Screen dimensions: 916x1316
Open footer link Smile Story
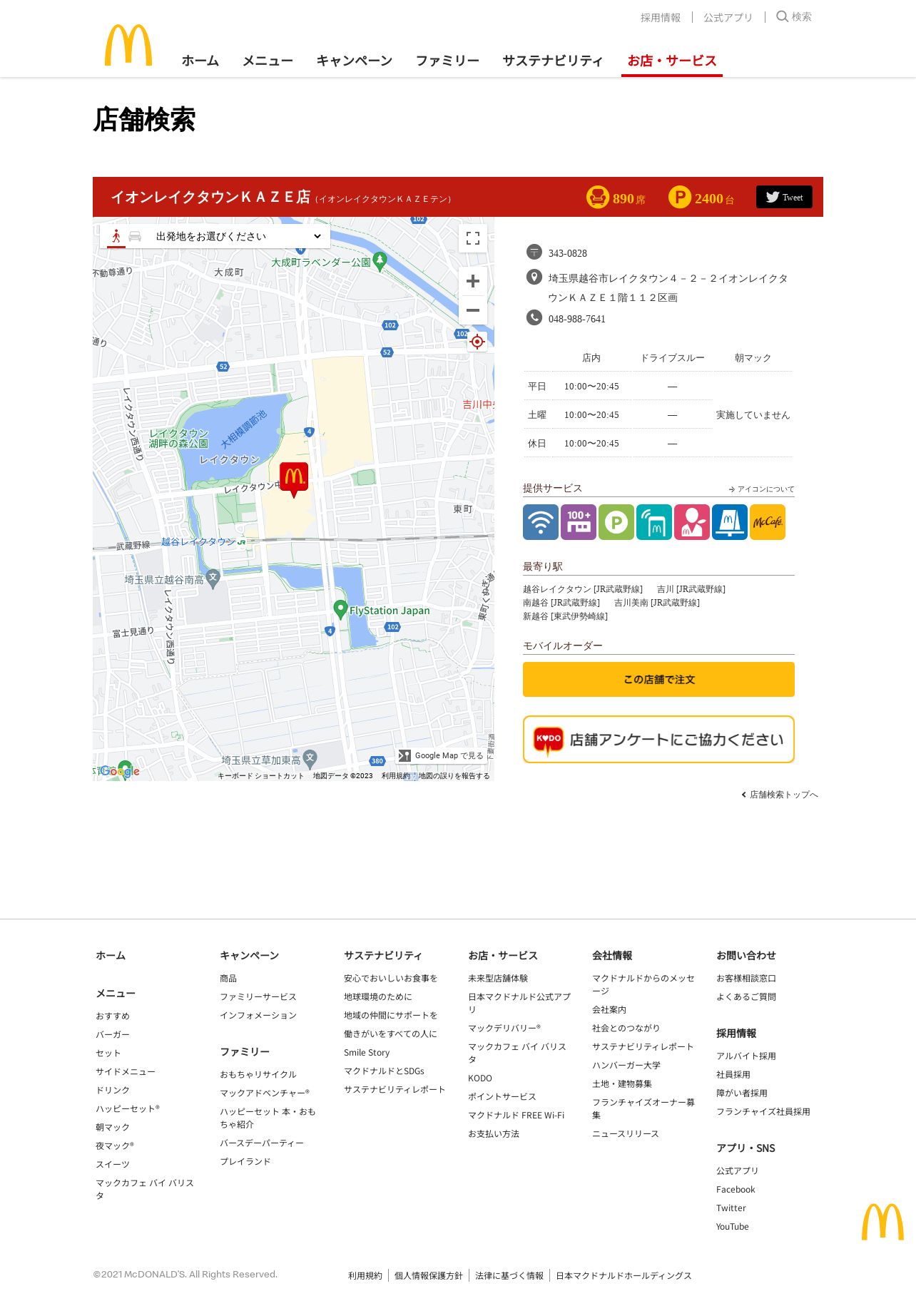coord(367,1052)
